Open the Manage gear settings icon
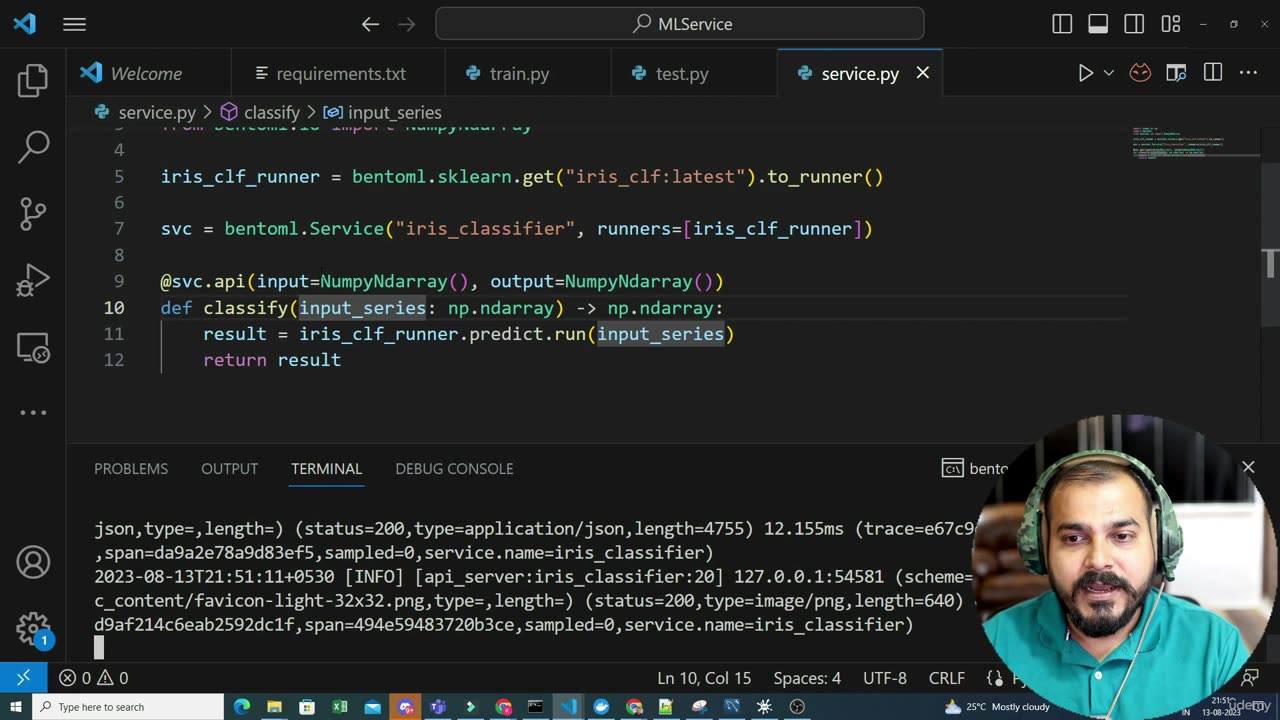The image size is (1280, 720). pyautogui.click(x=33, y=629)
